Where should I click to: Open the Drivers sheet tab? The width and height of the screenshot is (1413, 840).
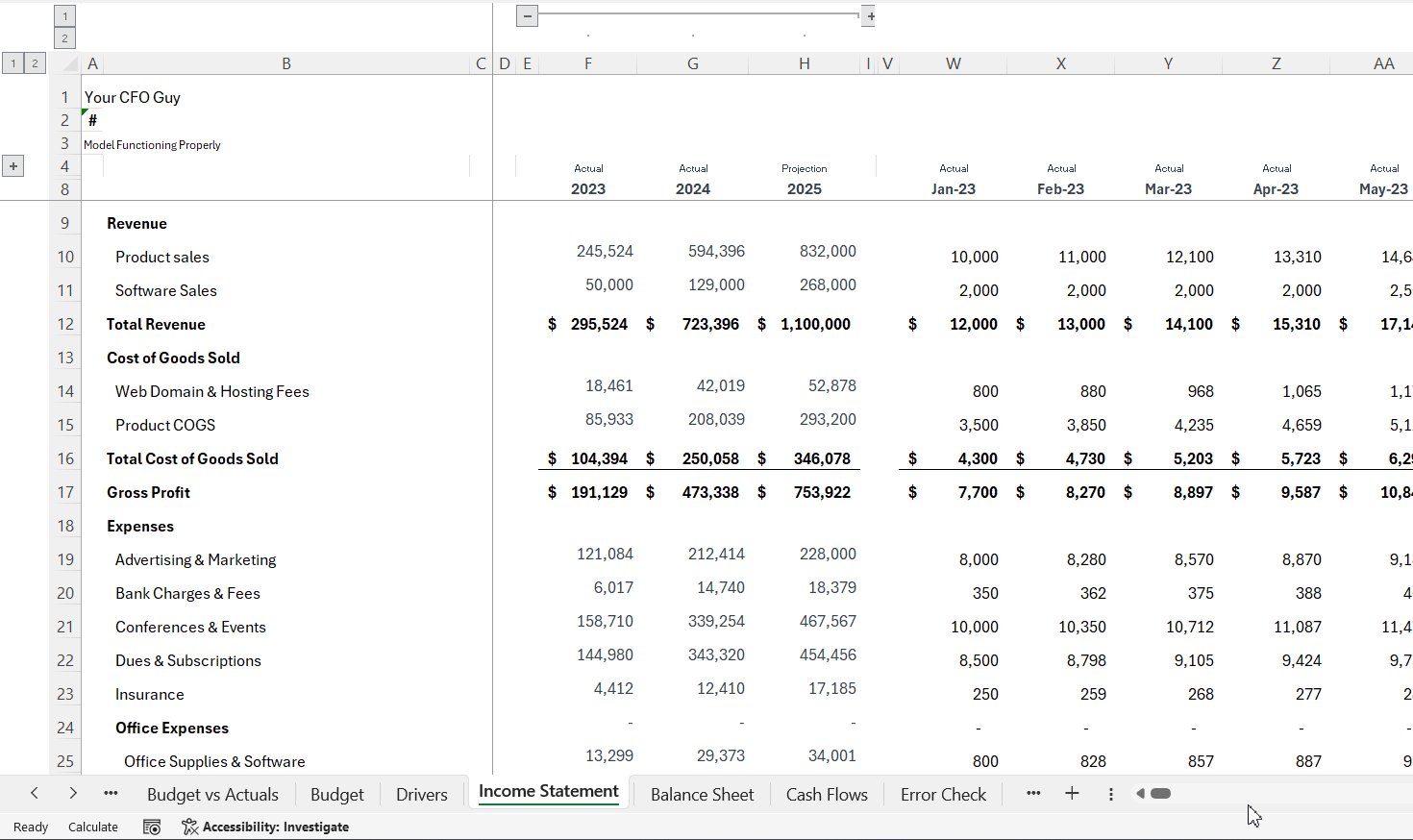tap(422, 795)
